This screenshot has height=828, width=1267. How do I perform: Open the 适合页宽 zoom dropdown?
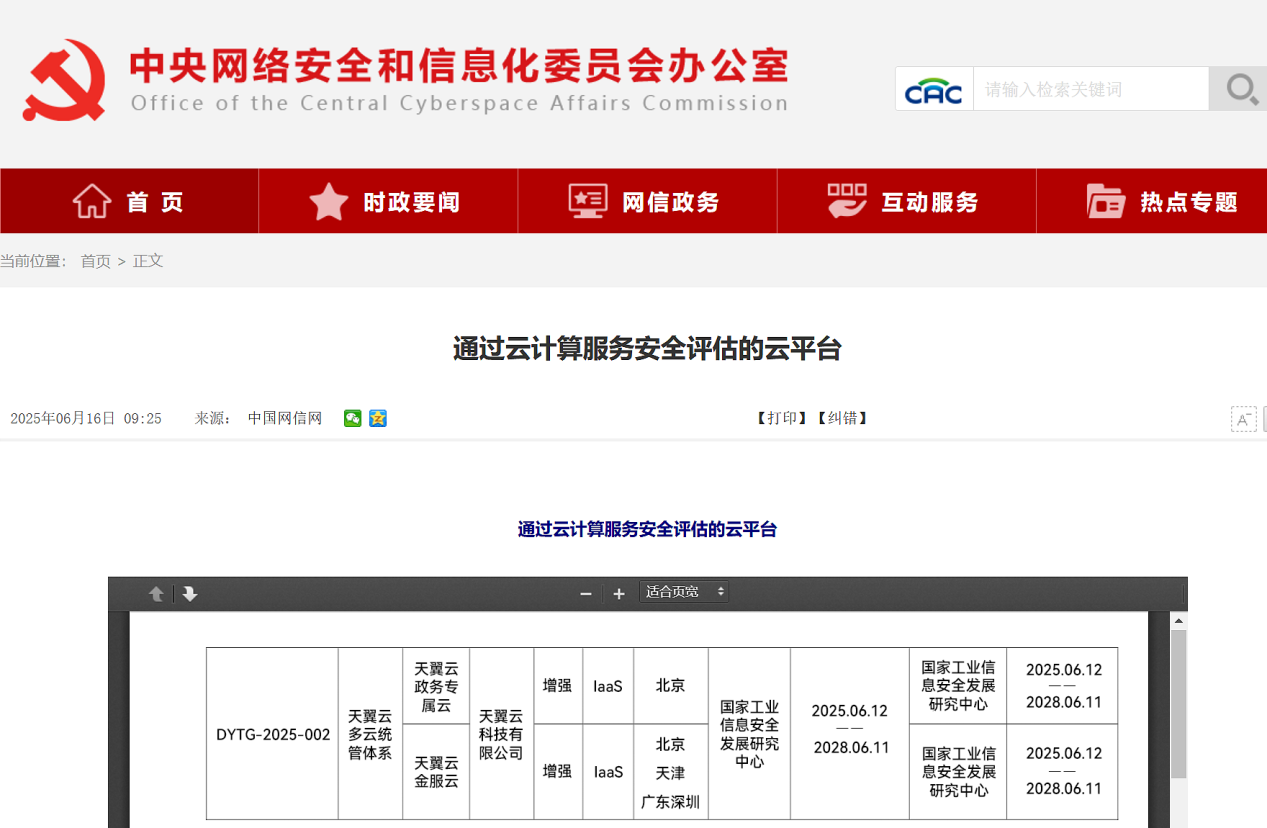pos(684,592)
